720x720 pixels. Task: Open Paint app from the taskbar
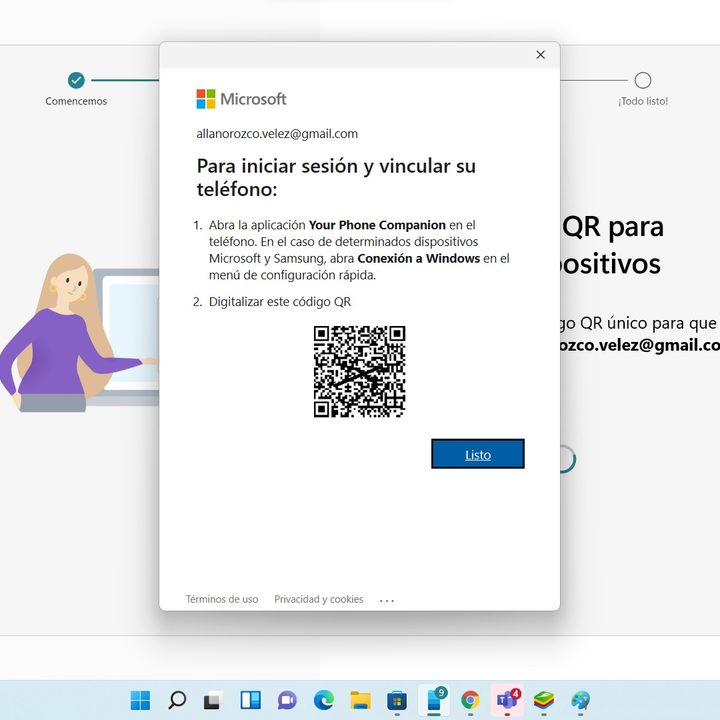pyautogui.click(x=581, y=700)
